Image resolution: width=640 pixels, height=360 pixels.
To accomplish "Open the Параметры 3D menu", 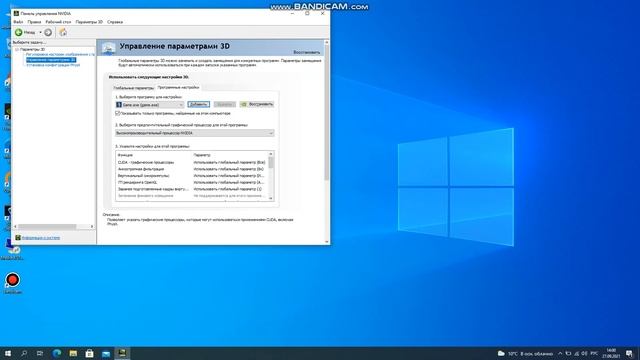I will pyautogui.click(x=89, y=22).
